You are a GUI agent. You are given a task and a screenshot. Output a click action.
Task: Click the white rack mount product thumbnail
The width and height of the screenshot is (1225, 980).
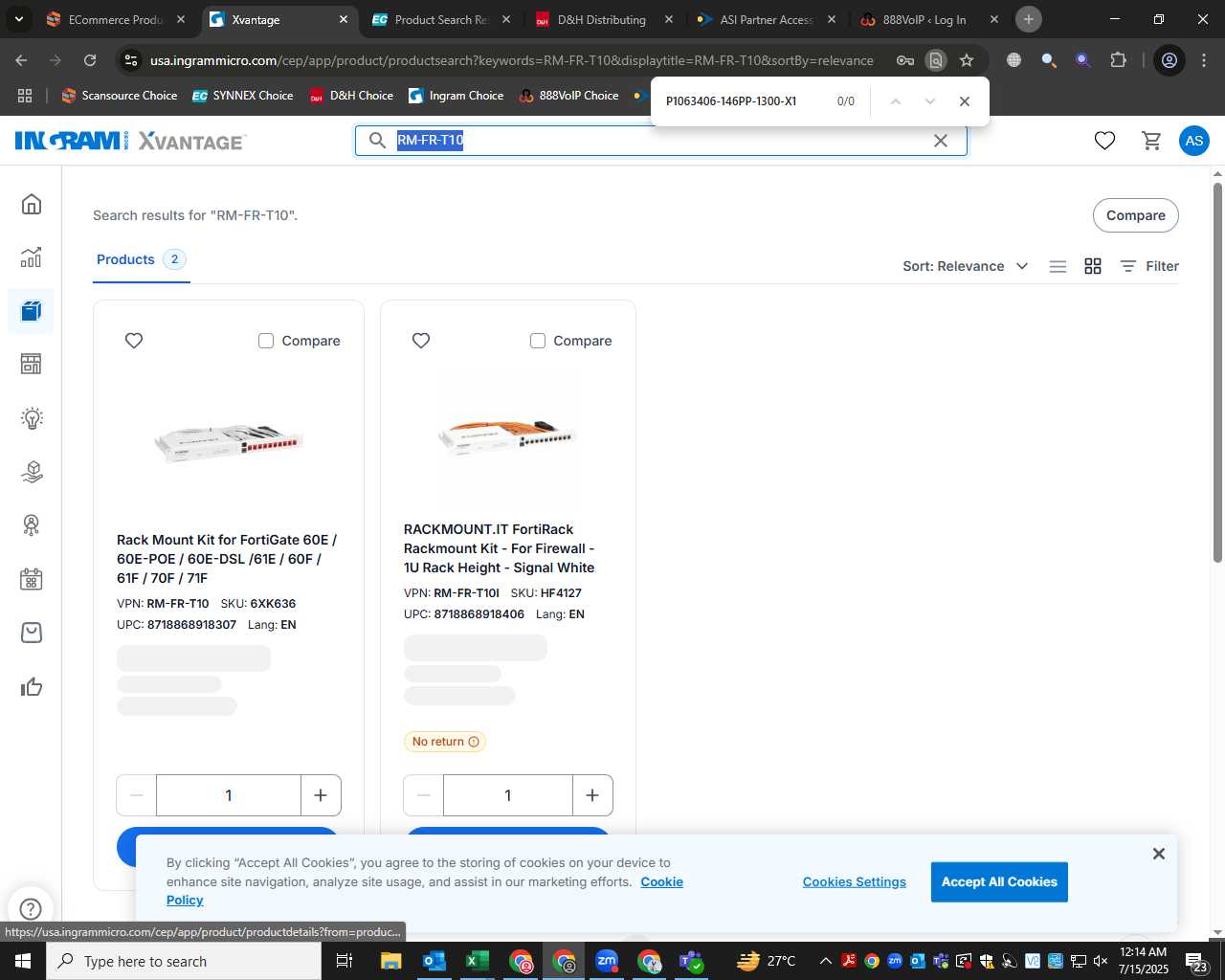(x=228, y=442)
